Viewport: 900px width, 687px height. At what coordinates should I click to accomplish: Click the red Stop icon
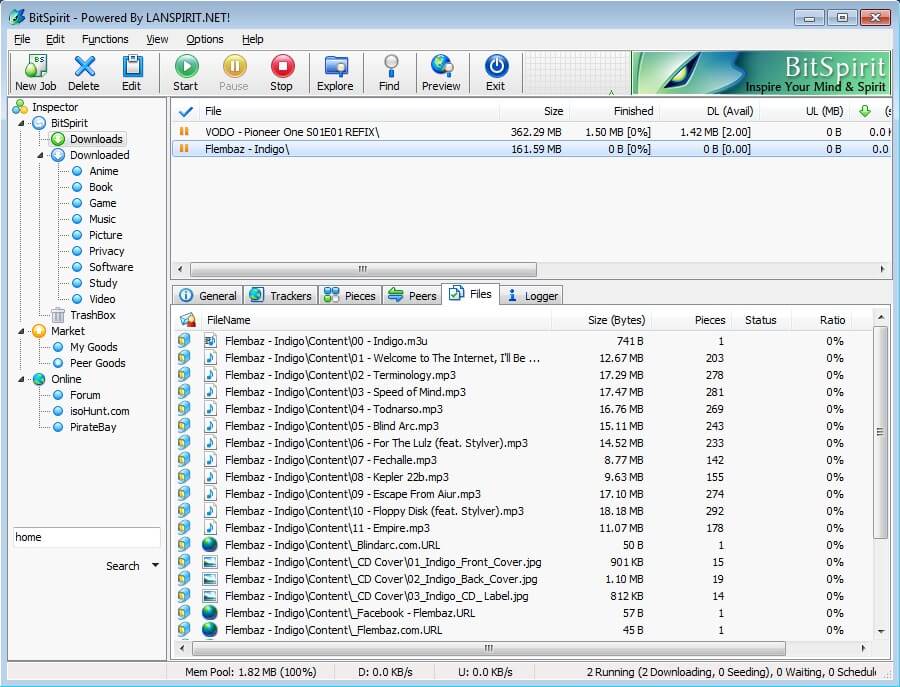[x=281, y=67]
